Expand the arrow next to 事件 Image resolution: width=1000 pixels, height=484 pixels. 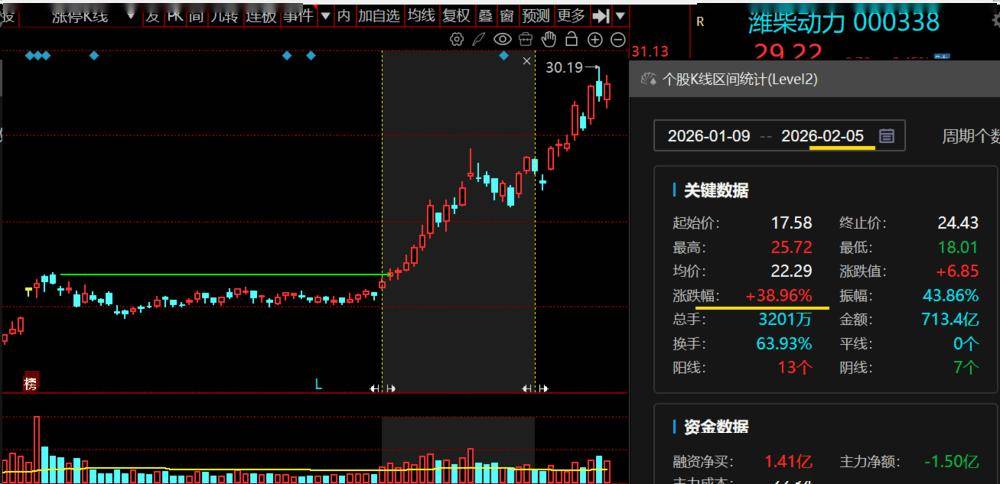[326, 15]
